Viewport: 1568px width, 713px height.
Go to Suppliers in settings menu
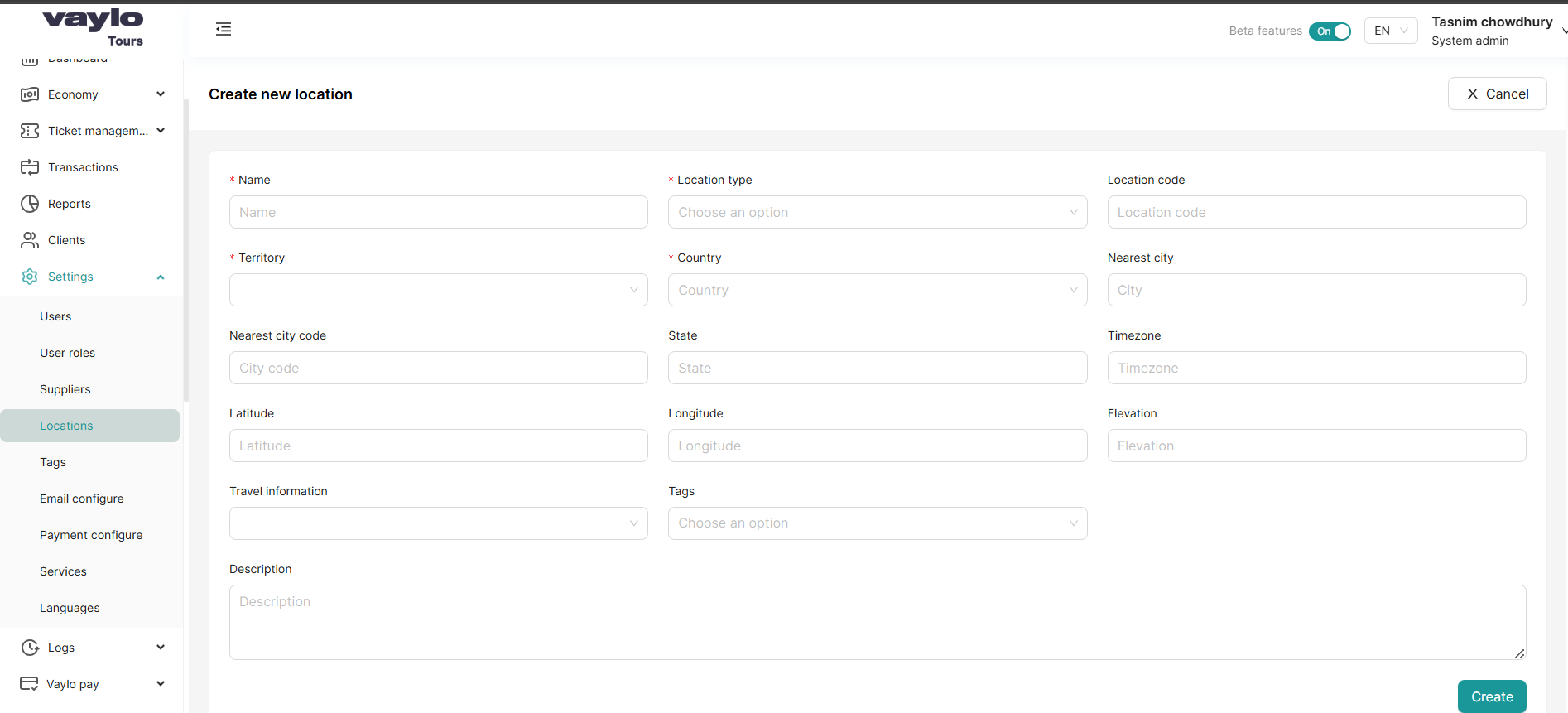point(65,389)
